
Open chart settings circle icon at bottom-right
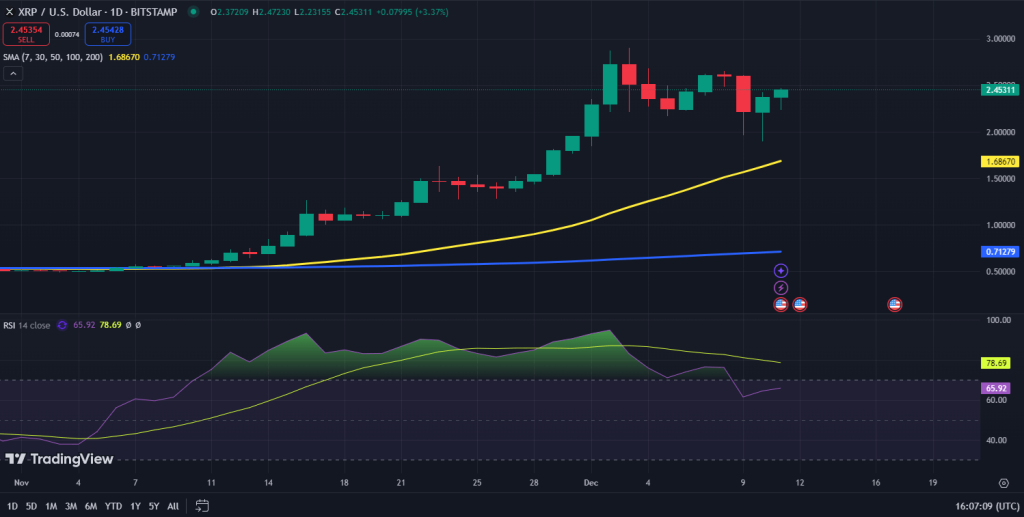click(x=1004, y=483)
